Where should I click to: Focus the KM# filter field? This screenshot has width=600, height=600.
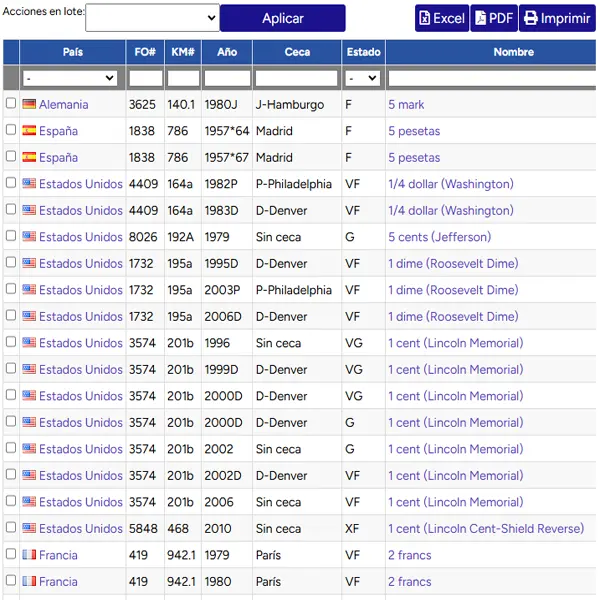[x=183, y=78]
